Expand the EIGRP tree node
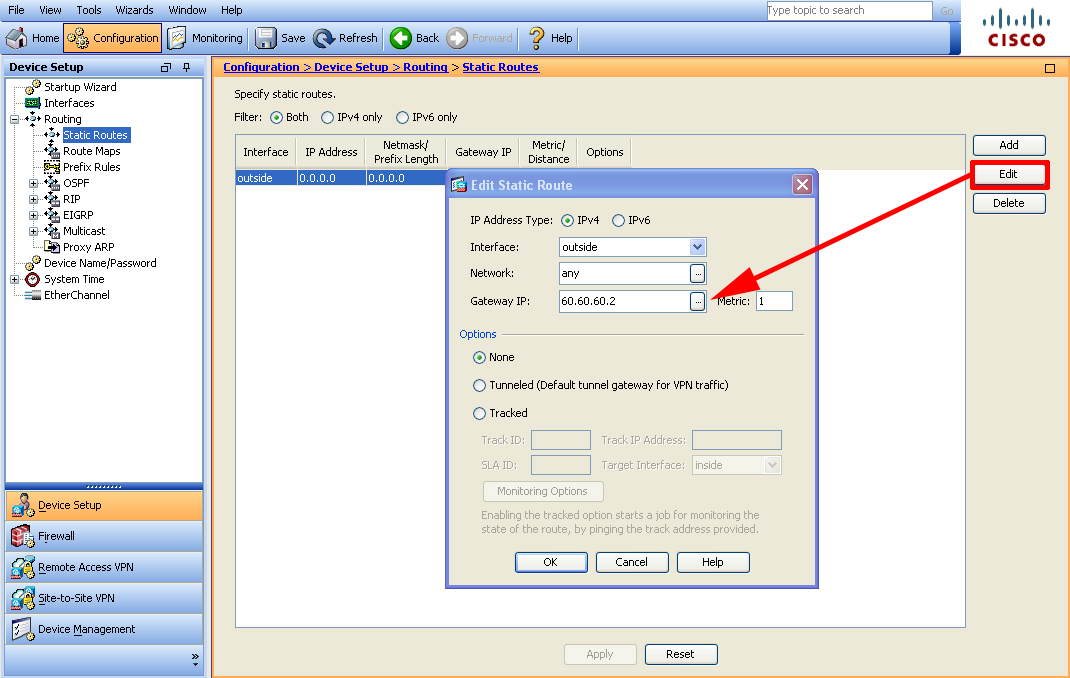 click(33, 216)
